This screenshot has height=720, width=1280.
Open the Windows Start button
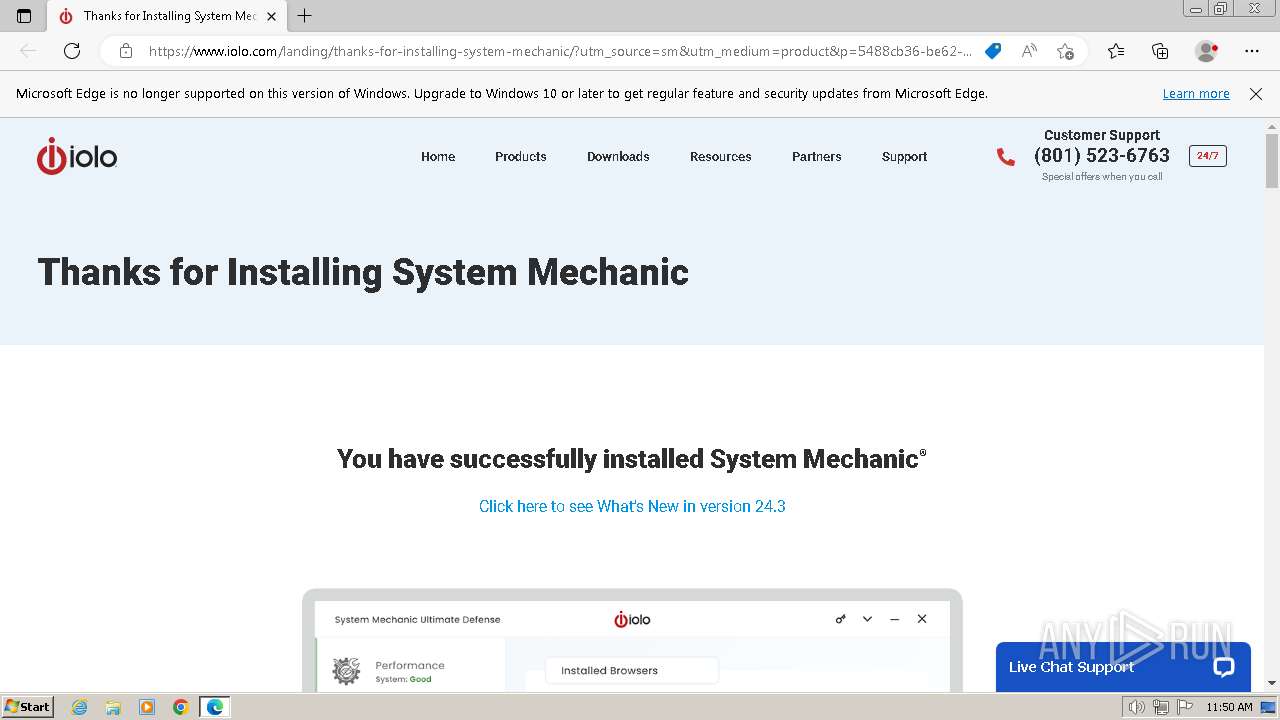click(27, 707)
